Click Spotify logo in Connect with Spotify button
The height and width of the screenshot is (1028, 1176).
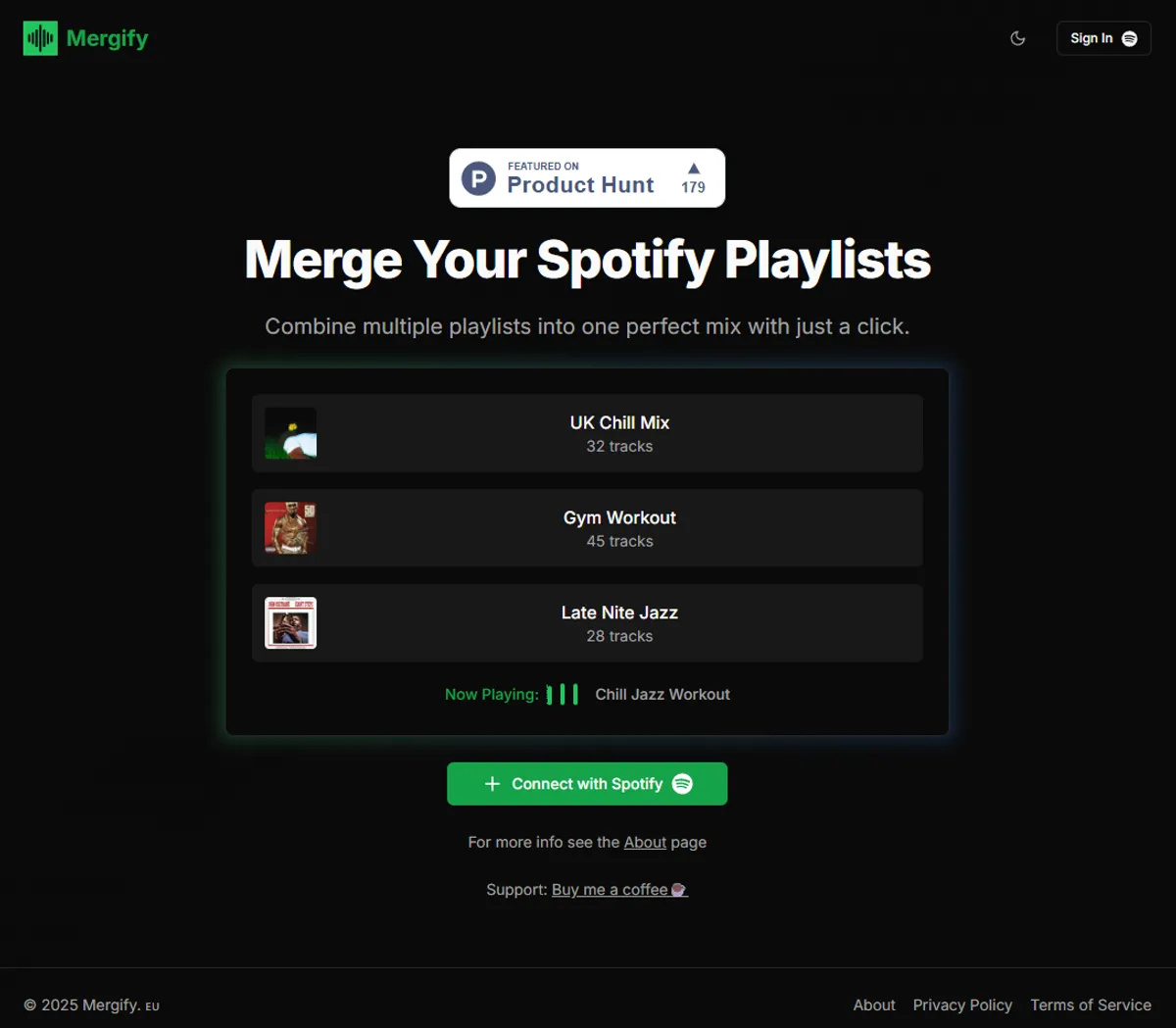tap(683, 784)
